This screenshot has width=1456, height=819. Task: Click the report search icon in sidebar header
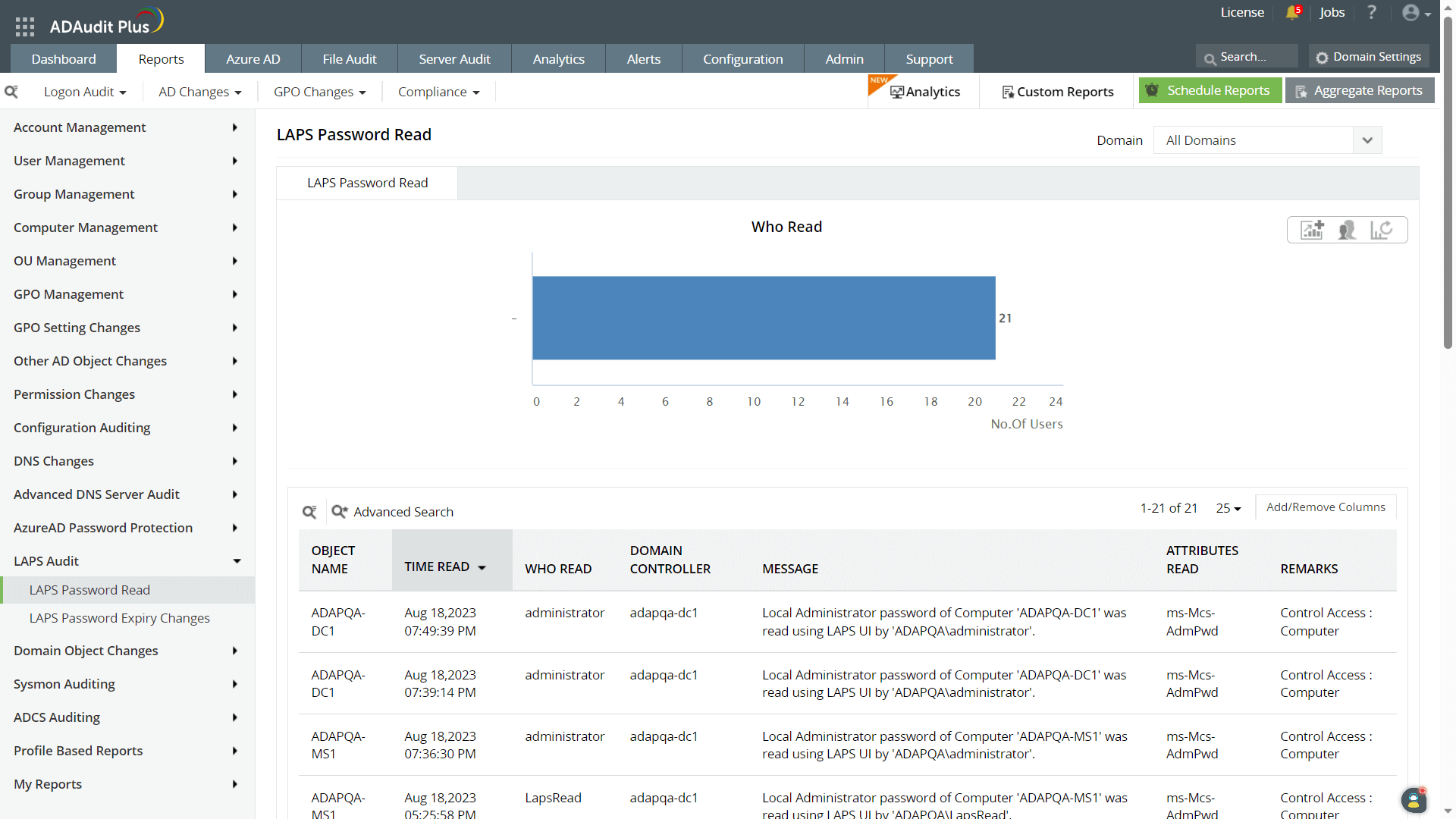click(11, 92)
